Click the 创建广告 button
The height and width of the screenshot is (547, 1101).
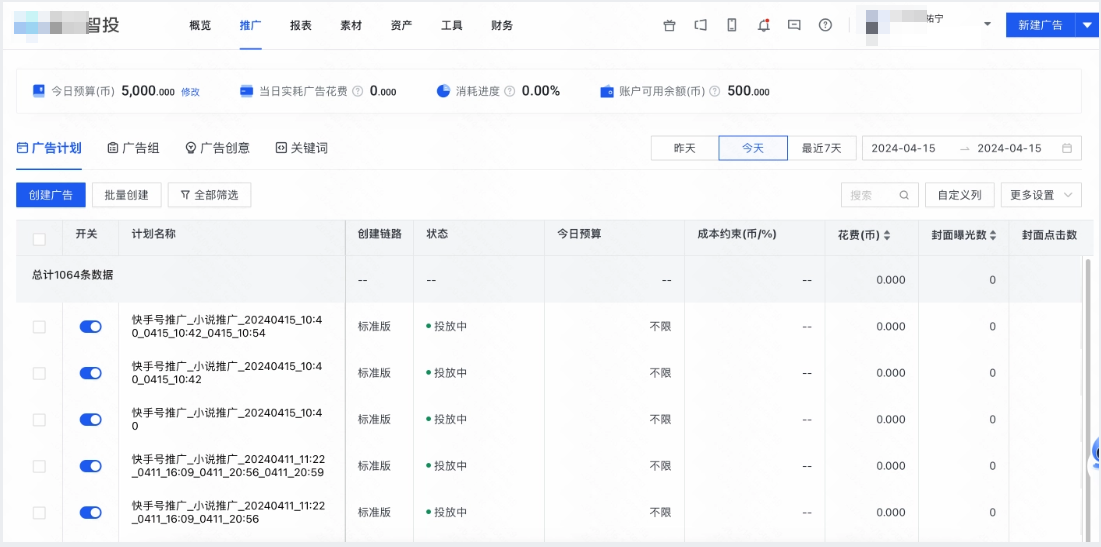51,195
